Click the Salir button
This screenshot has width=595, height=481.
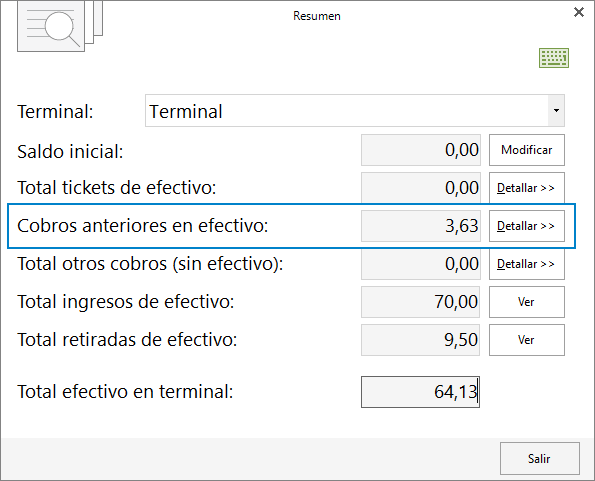pos(540,459)
